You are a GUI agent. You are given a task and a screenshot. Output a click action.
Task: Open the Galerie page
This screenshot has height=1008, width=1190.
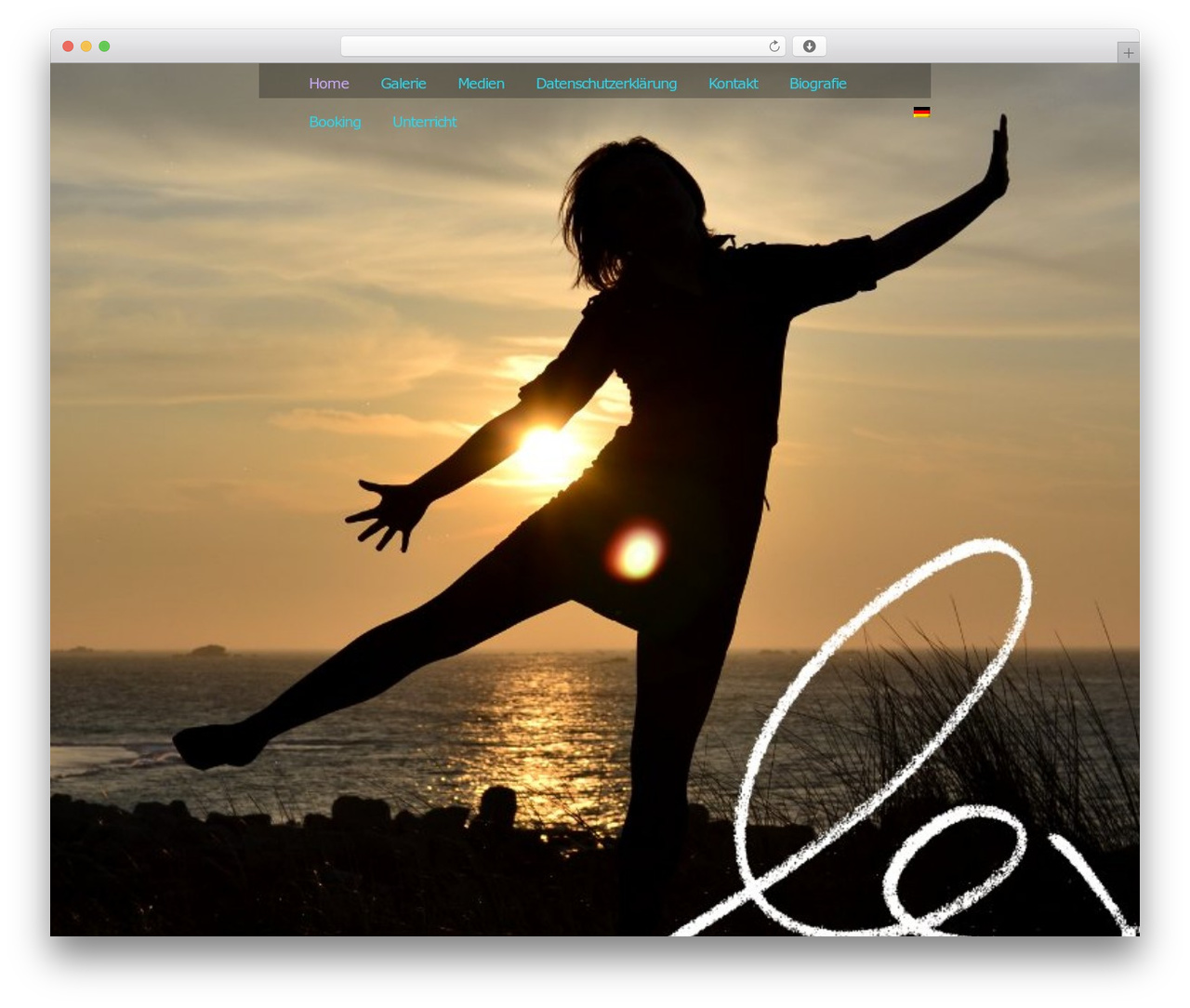[x=403, y=84]
